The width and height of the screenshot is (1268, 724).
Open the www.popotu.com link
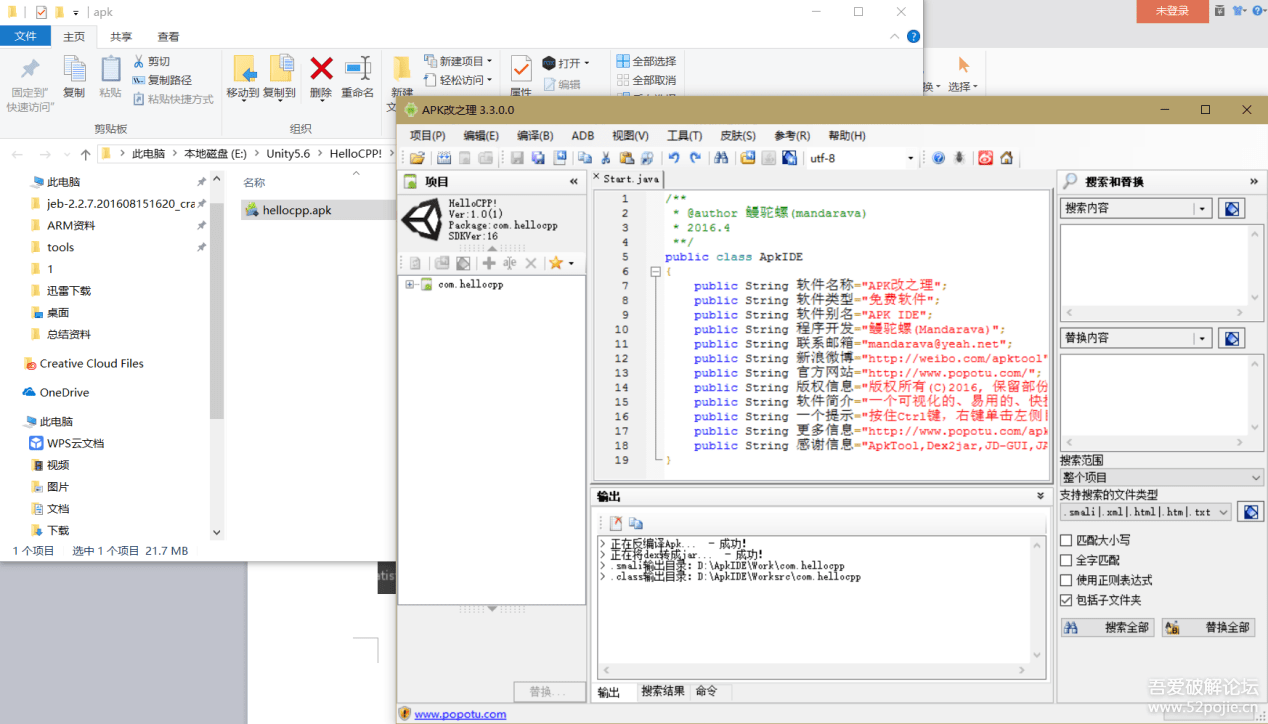point(460,714)
